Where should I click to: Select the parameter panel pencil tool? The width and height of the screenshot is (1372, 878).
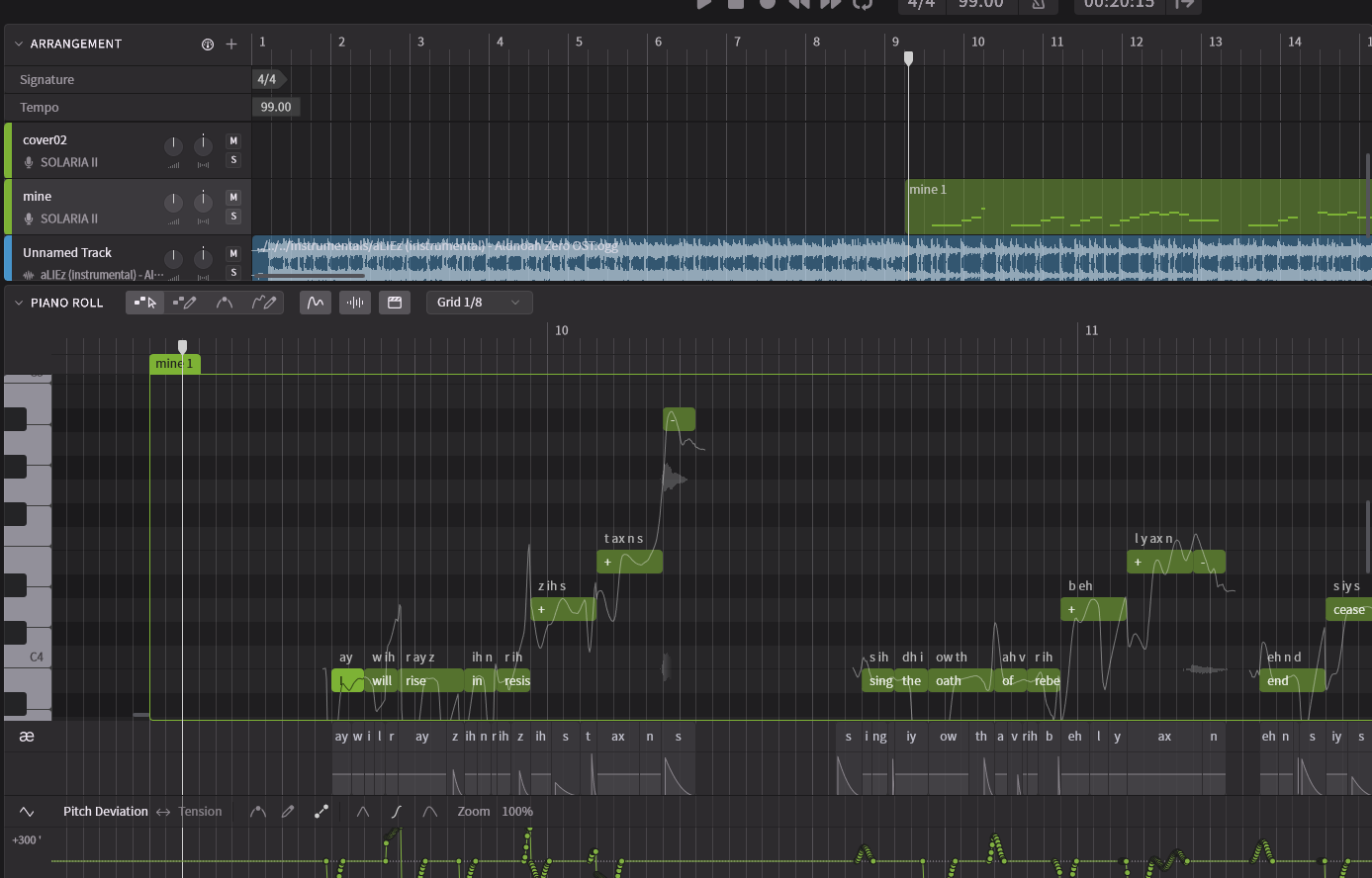click(288, 812)
